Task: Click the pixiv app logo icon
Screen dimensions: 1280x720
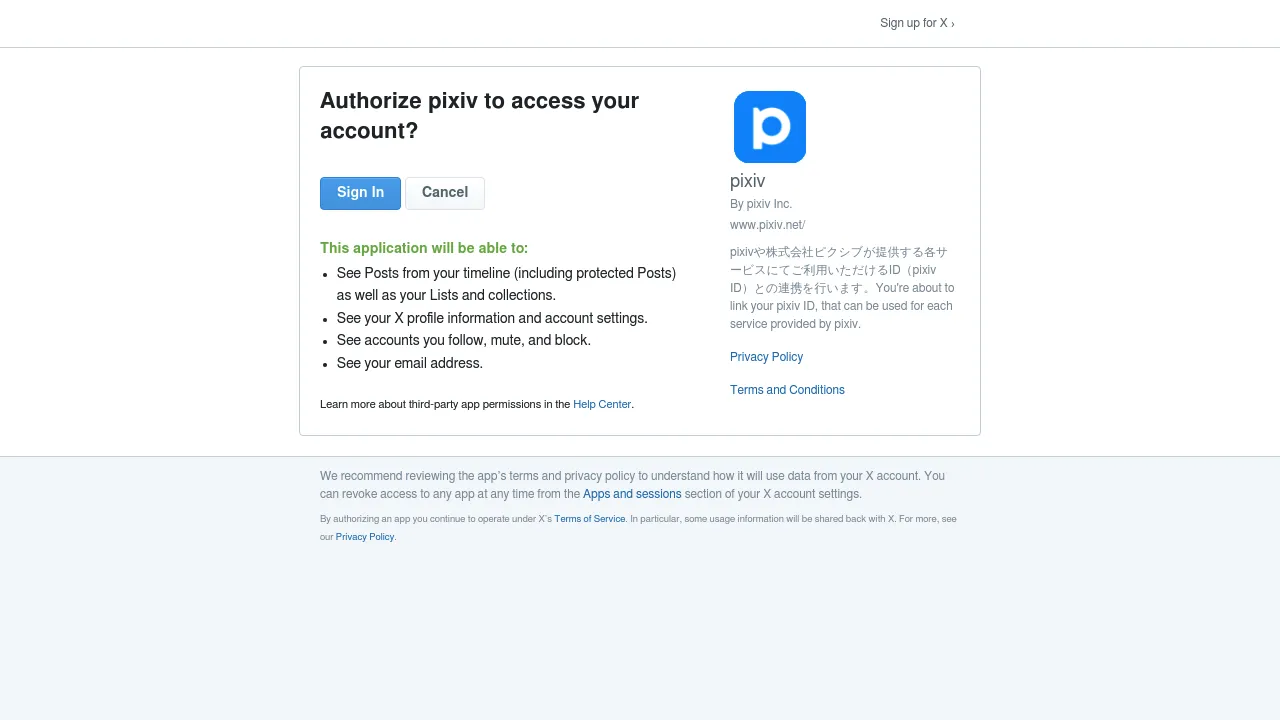Action: point(770,127)
